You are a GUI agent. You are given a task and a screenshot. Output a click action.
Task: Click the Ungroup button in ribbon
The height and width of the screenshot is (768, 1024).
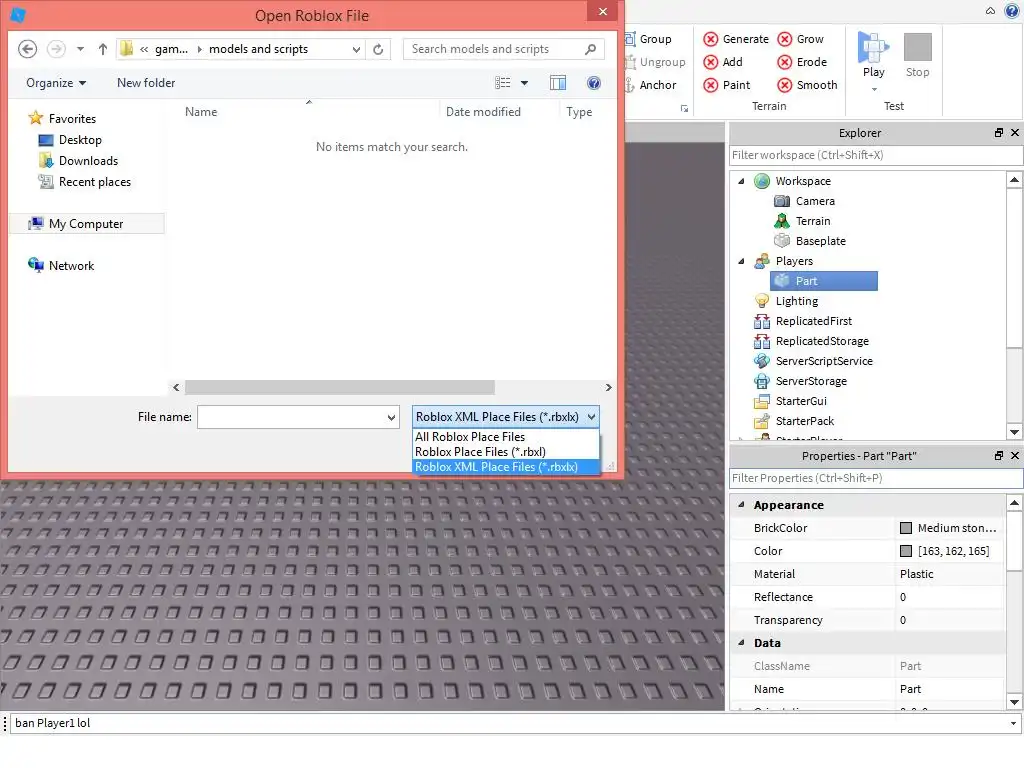pyautogui.click(x=656, y=62)
